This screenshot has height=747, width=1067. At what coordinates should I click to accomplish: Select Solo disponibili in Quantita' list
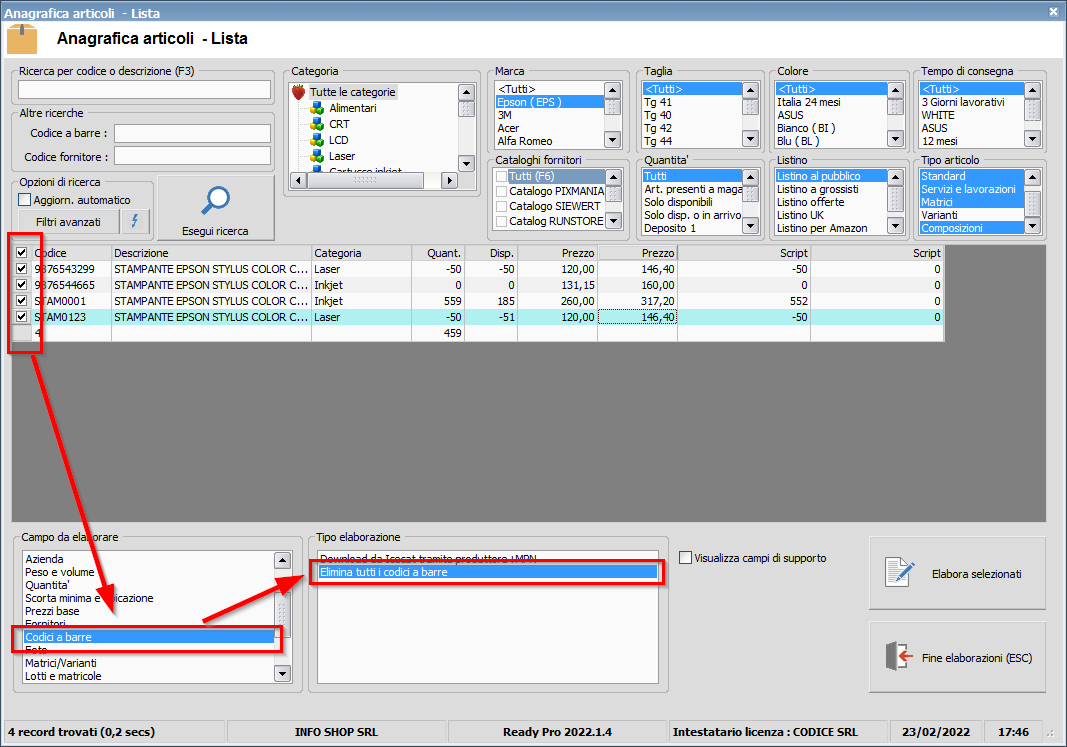pos(692,202)
